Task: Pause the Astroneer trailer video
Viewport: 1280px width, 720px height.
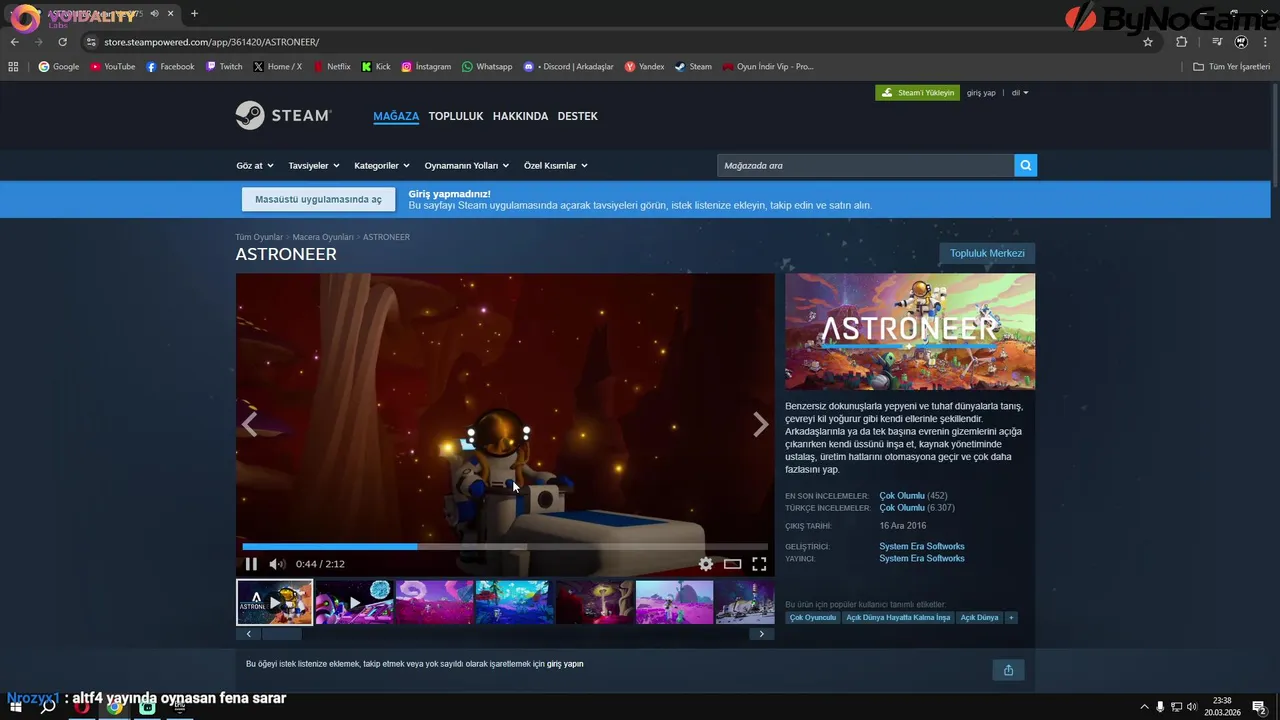Action: click(x=251, y=564)
